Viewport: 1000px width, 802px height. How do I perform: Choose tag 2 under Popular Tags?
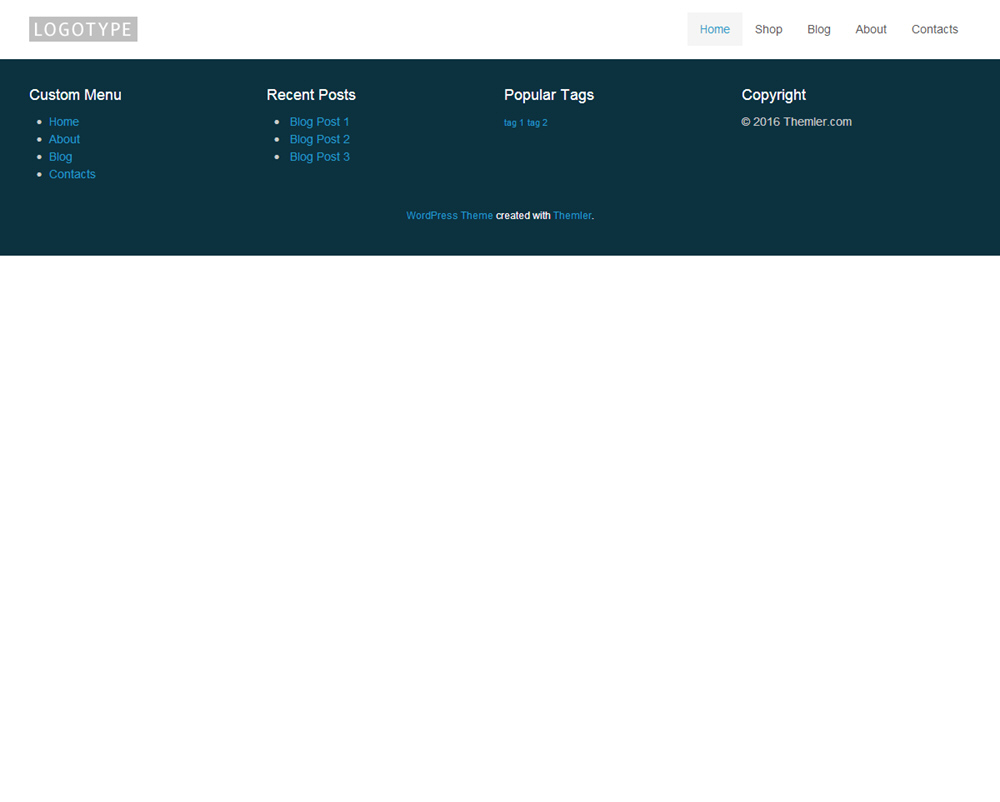coord(537,123)
